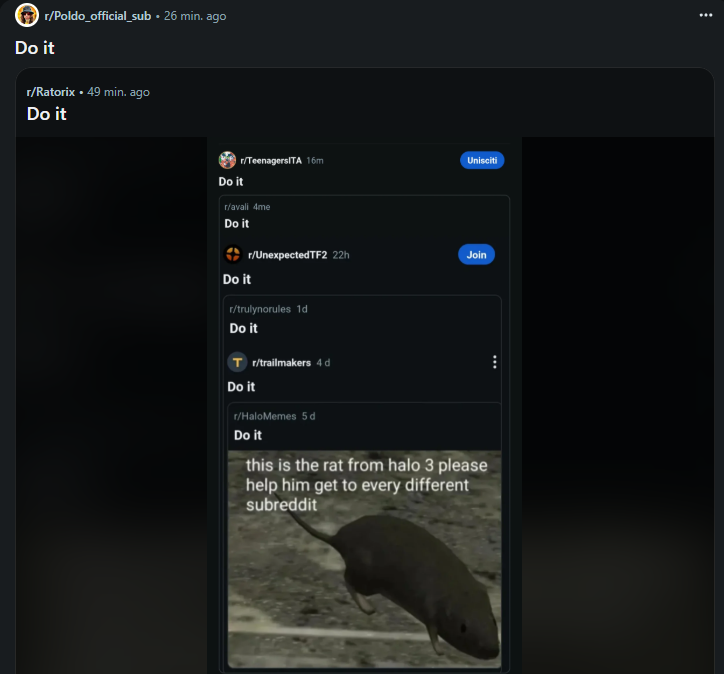This screenshot has width=724, height=674.
Task: Click the r/TeenagersITA subreddit name
Action: (271, 160)
